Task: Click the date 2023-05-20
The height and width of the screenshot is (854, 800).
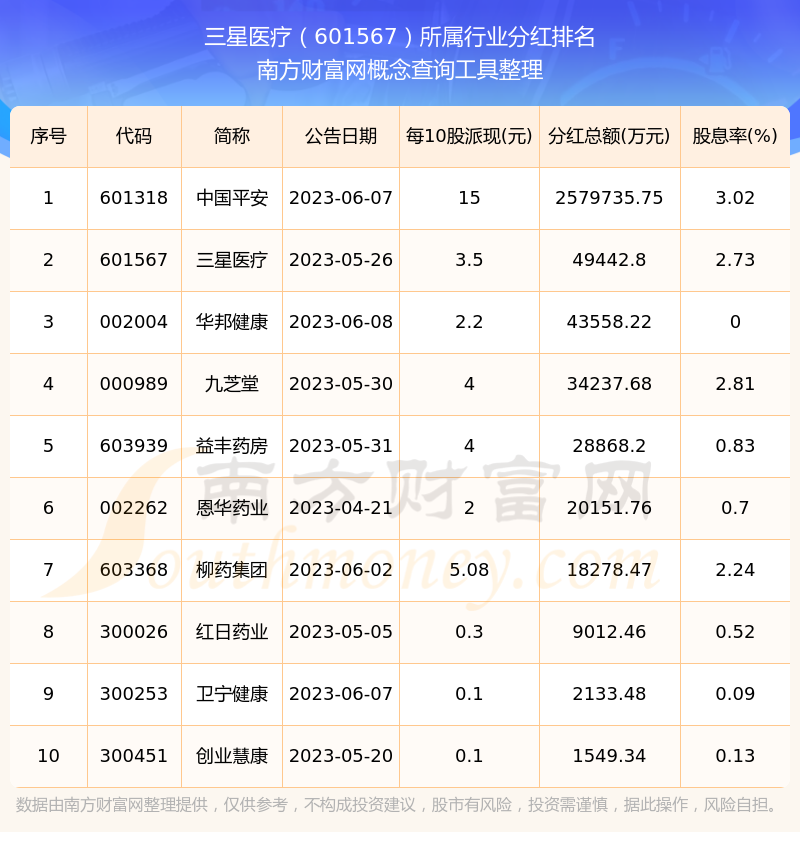Action: (341, 757)
